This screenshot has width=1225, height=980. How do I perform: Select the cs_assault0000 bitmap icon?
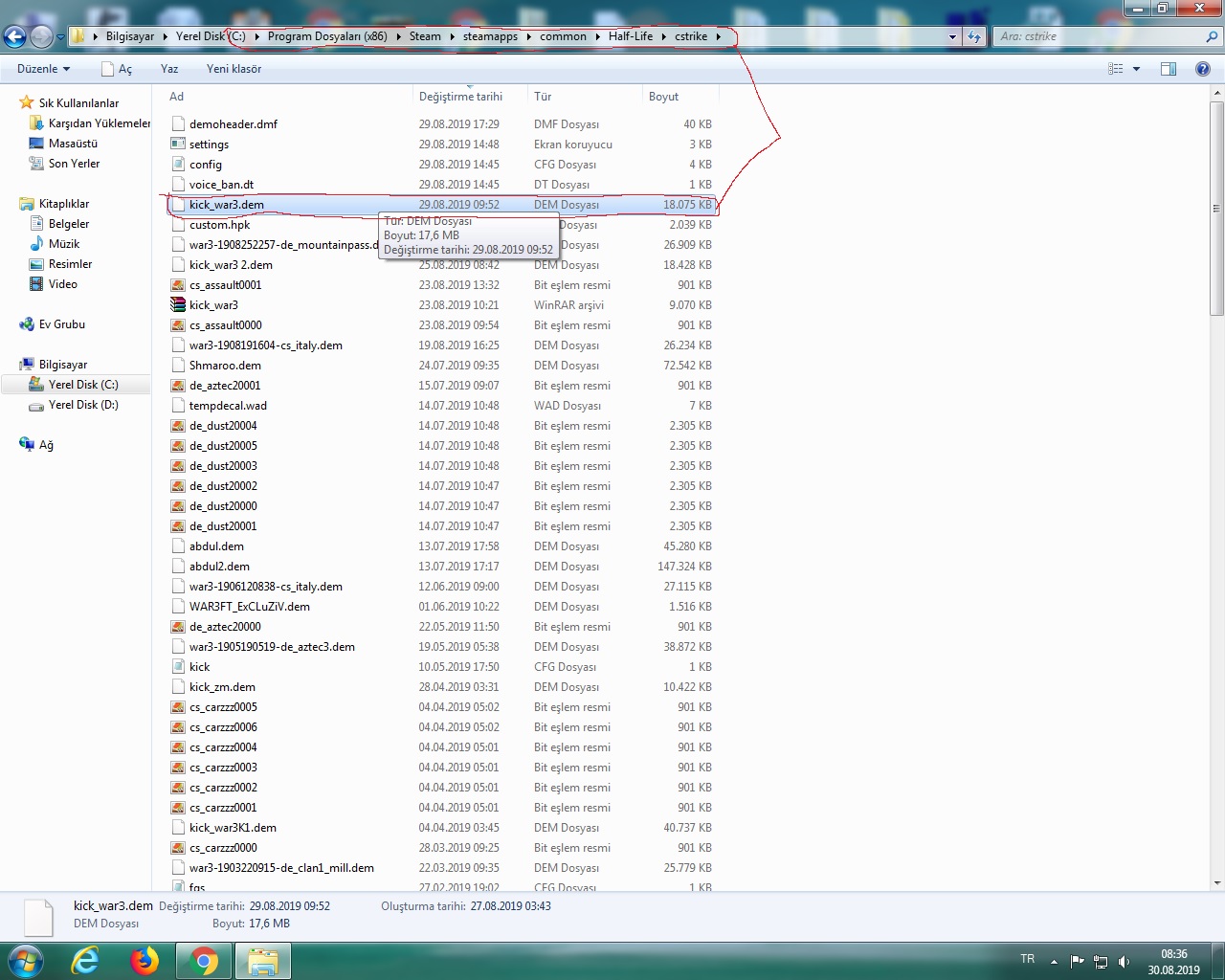coord(178,325)
